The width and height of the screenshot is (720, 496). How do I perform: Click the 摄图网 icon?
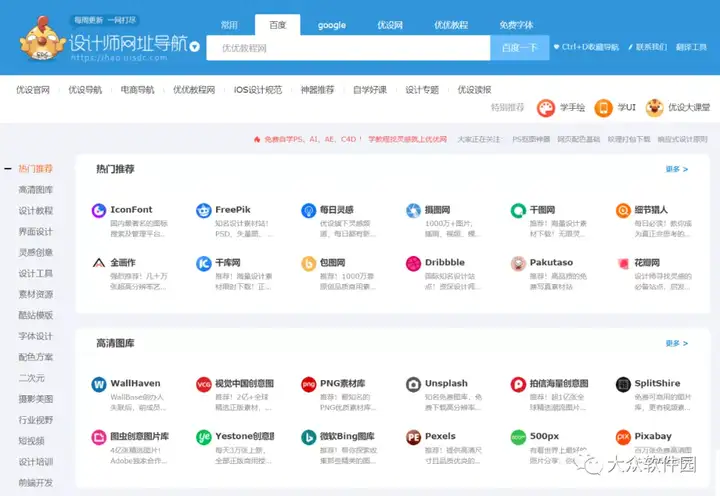pos(413,210)
